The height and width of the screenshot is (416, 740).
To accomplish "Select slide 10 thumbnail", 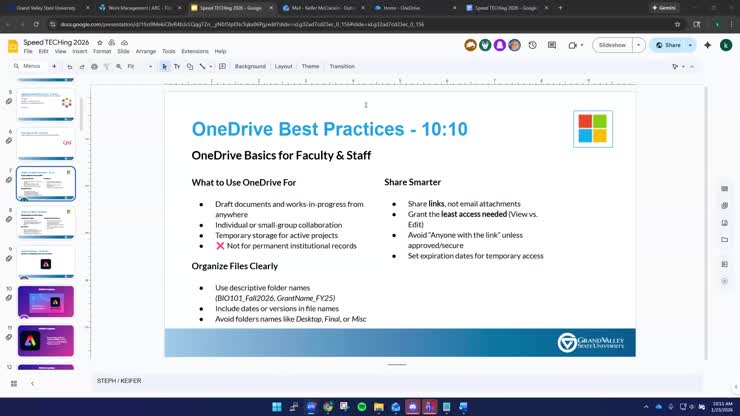I will (x=46, y=301).
